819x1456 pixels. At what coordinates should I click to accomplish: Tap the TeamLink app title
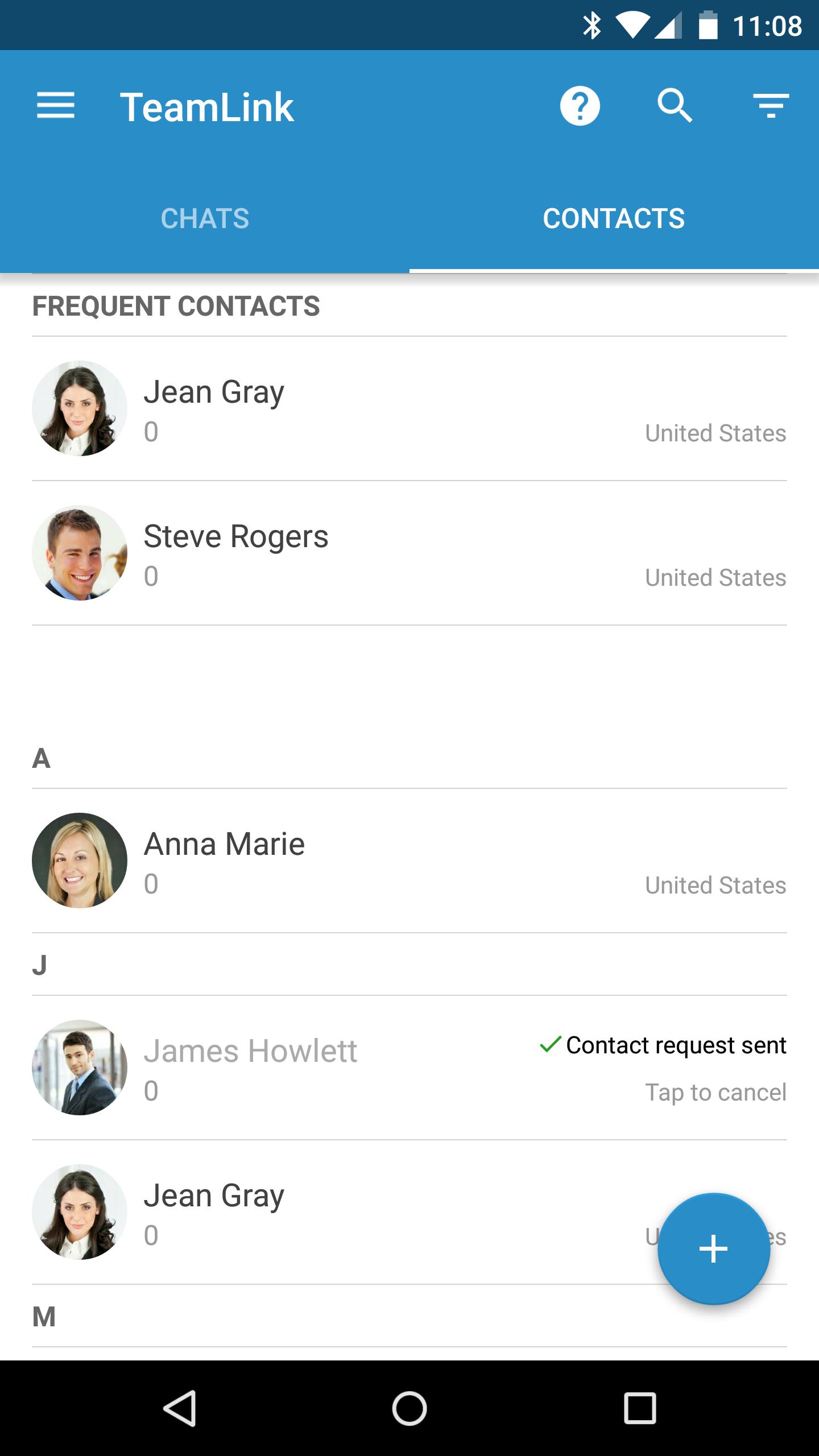(x=206, y=107)
